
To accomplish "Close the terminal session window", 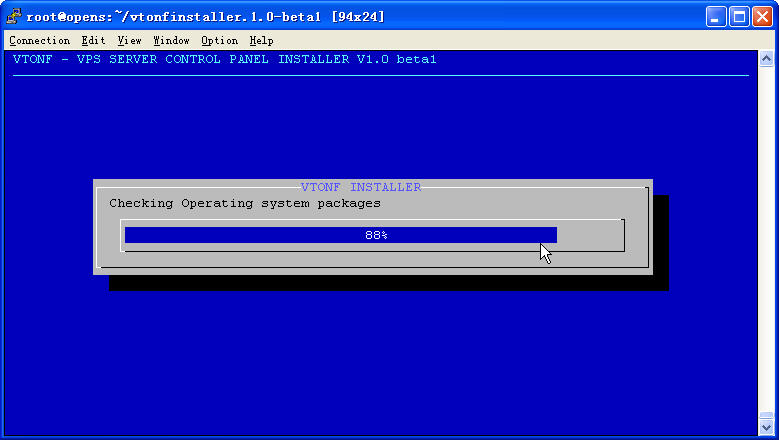I will point(762,16).
